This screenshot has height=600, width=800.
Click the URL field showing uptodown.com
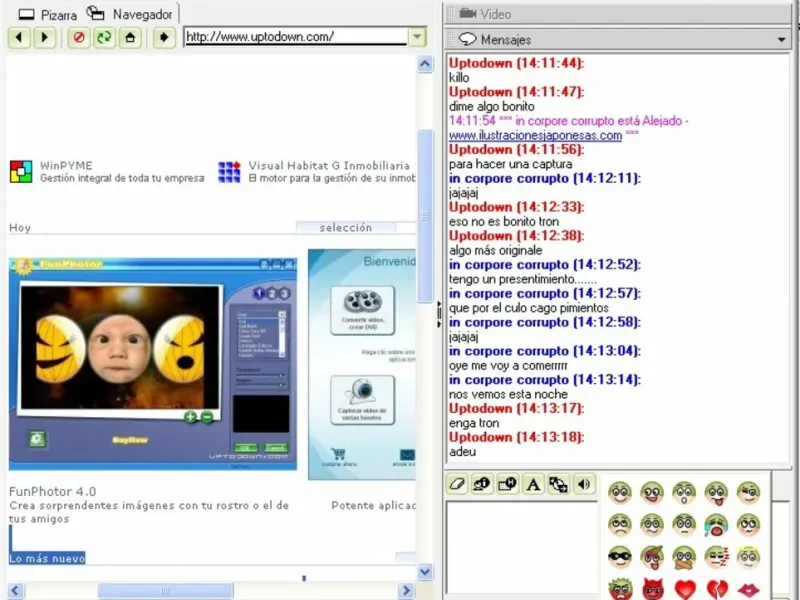[296, 37]
